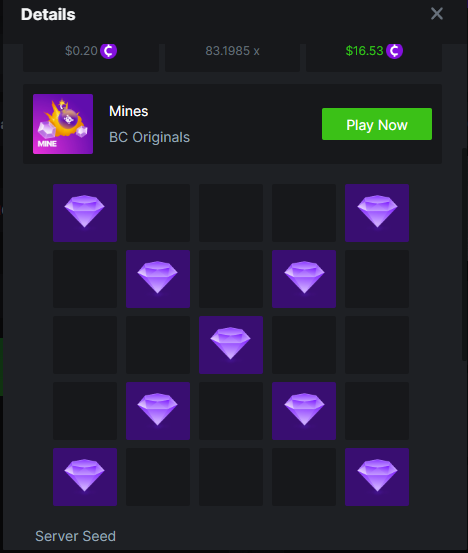Screen dimensions: 468x553
Task: Close the Details dialog
Action: pos(437,14)
